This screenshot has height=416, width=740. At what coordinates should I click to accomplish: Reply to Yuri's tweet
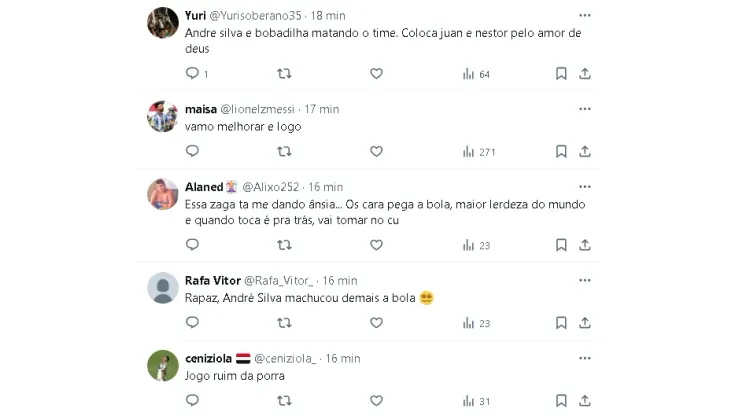point(193,74)
